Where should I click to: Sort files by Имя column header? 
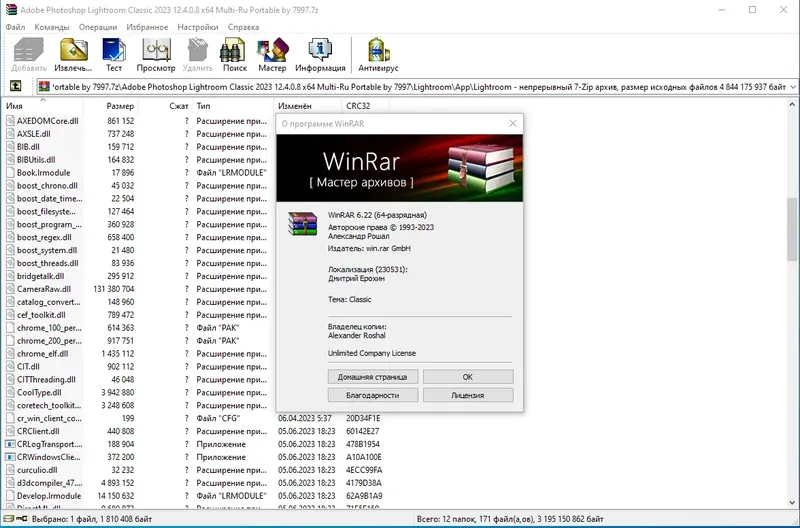[x=43, y=106]
